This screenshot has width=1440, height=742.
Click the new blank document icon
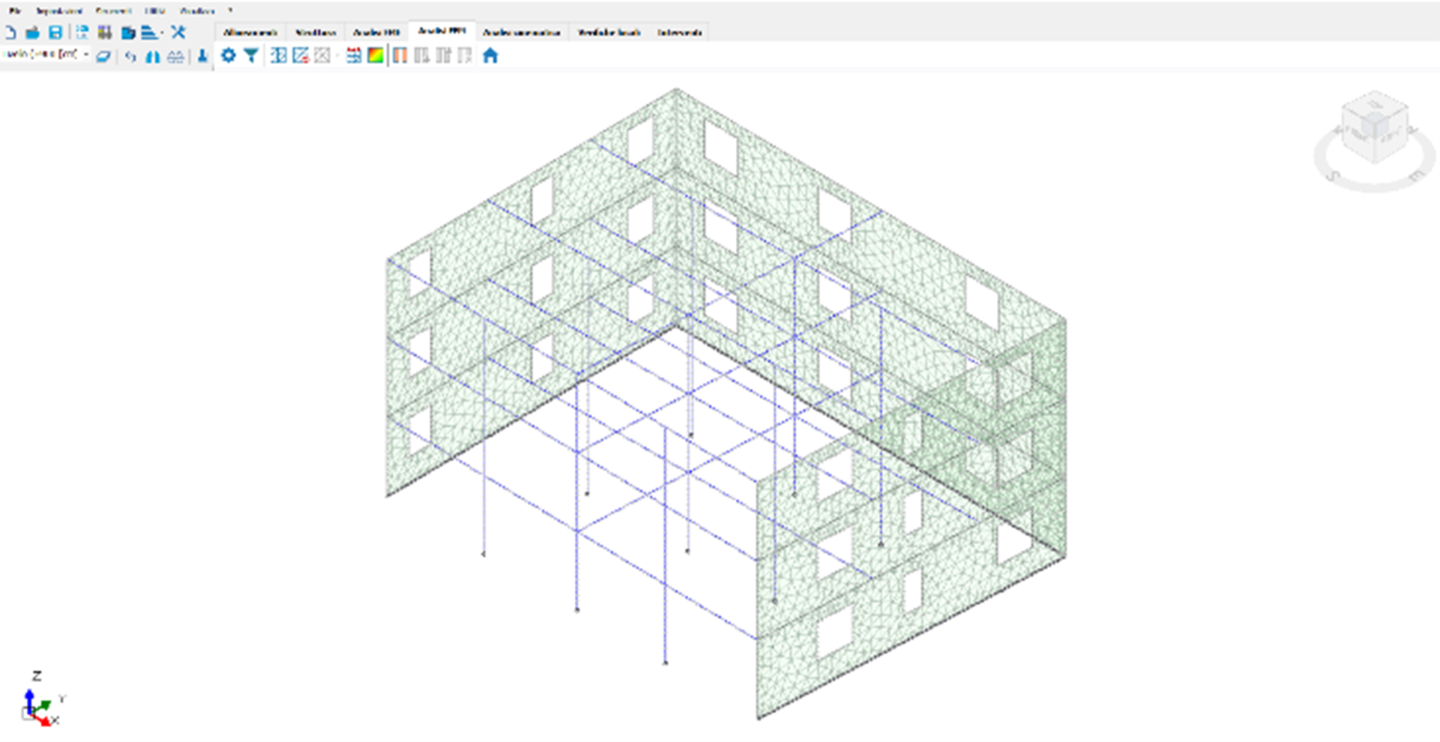coord(10,32)
